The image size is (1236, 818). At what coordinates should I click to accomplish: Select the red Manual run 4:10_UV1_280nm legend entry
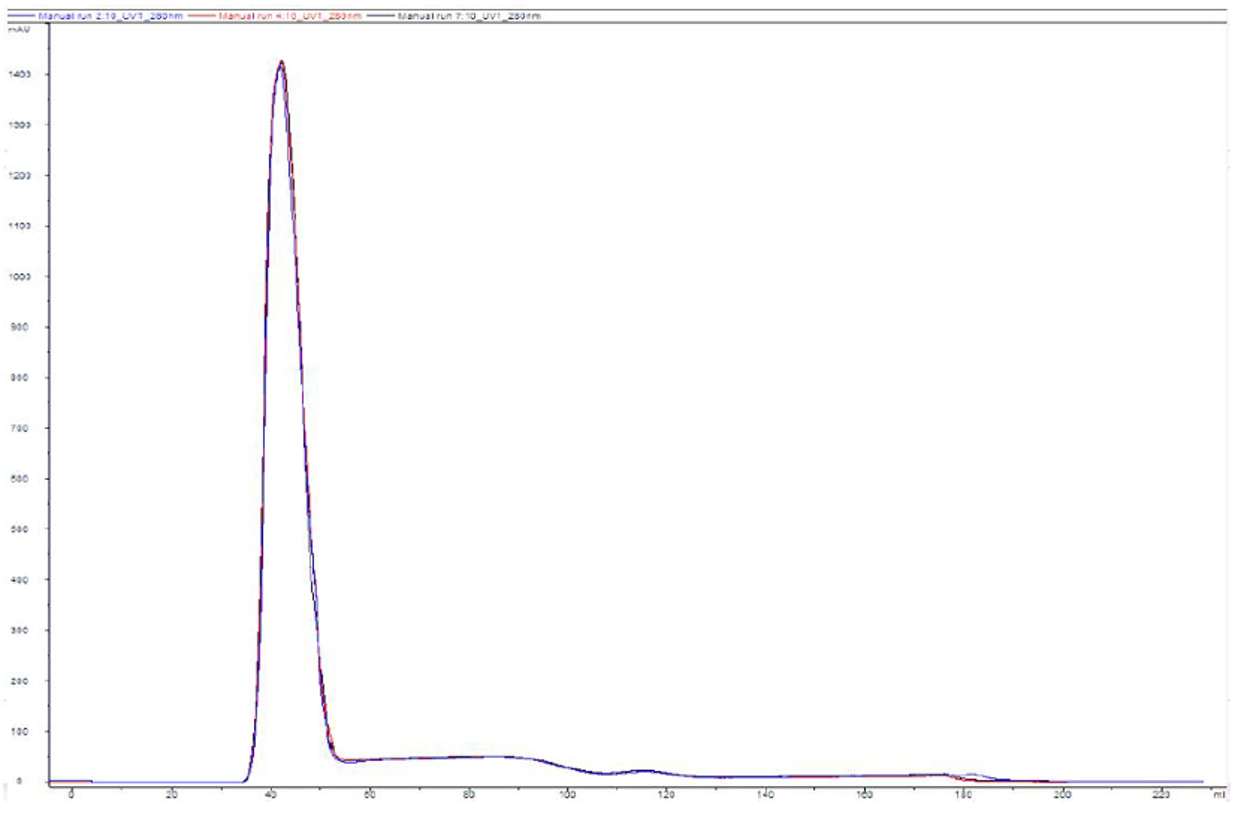(x=289, y=17)
